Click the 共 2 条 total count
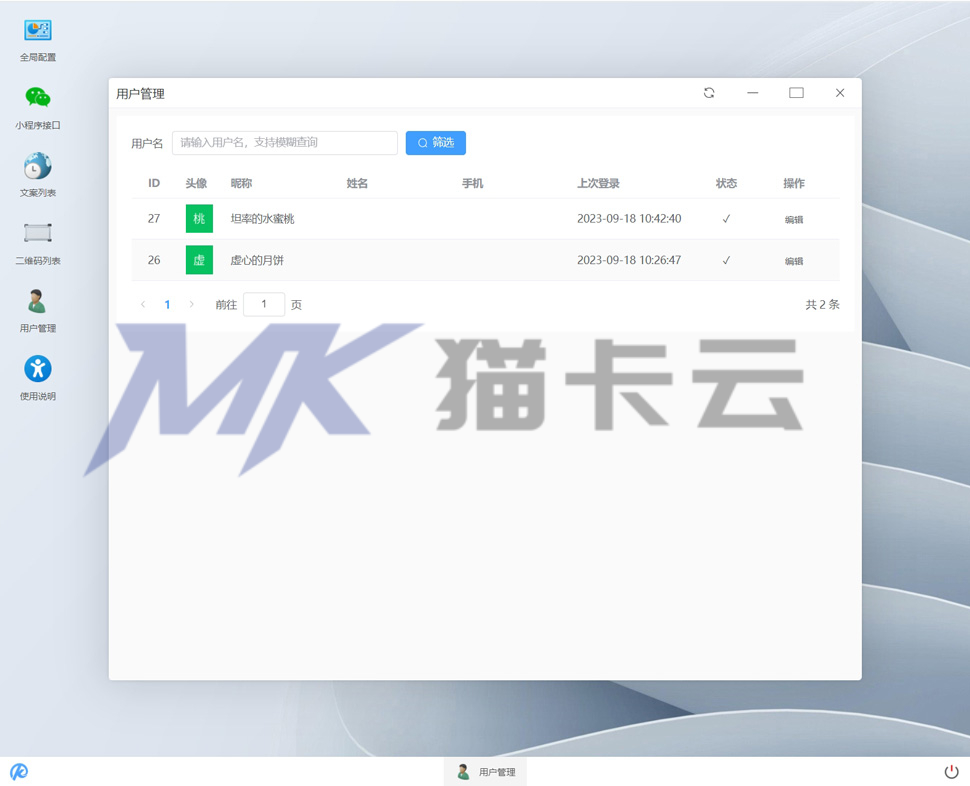Image resolution: width=970 pixels, height=786 pixels. click(822, 304)
